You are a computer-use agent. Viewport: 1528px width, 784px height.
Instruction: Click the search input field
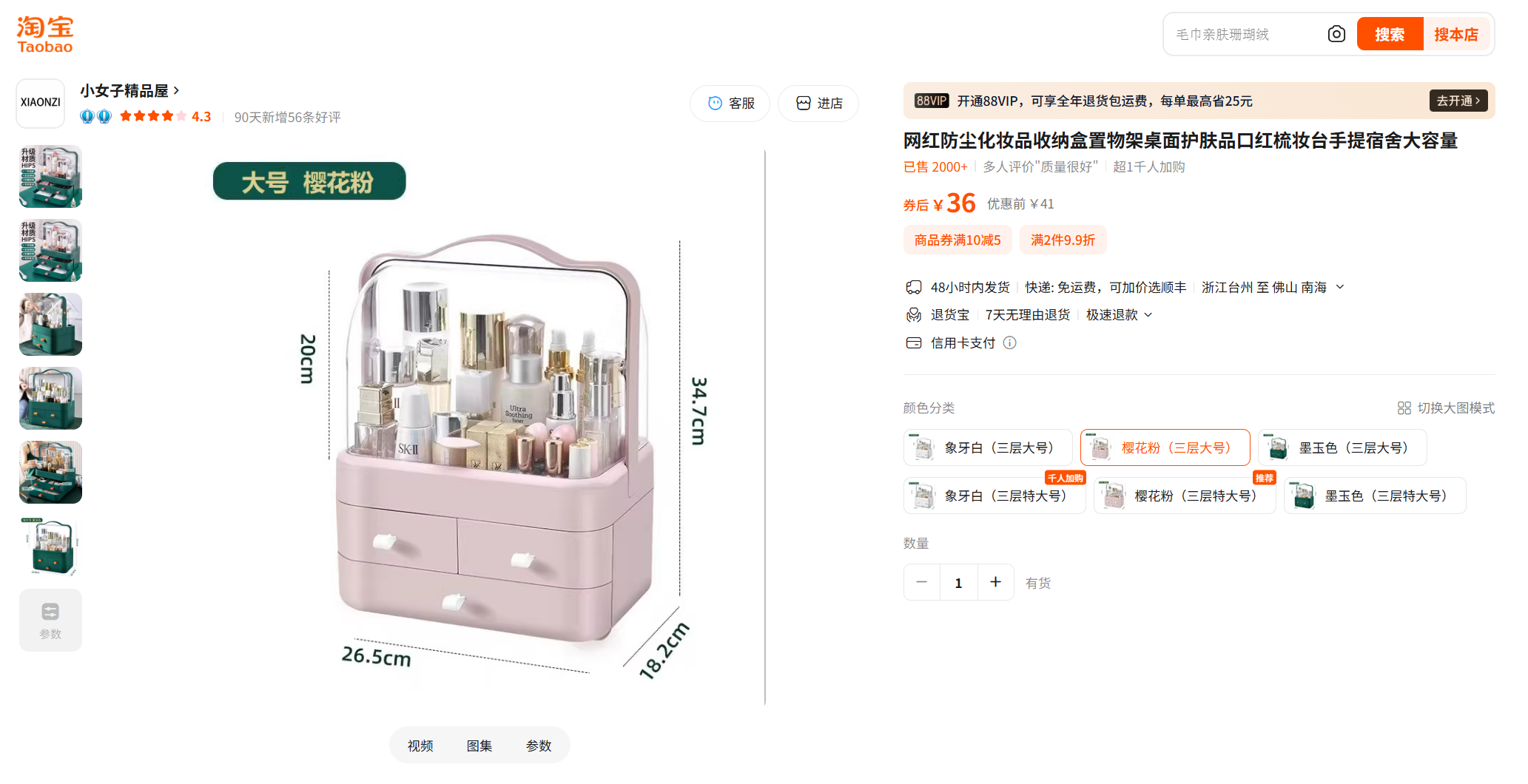click(1247, 35)
